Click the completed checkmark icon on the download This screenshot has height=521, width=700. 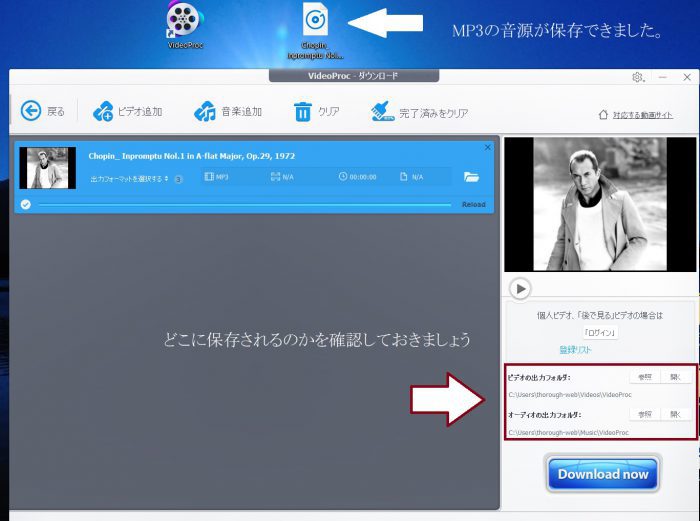pos(26,204)
